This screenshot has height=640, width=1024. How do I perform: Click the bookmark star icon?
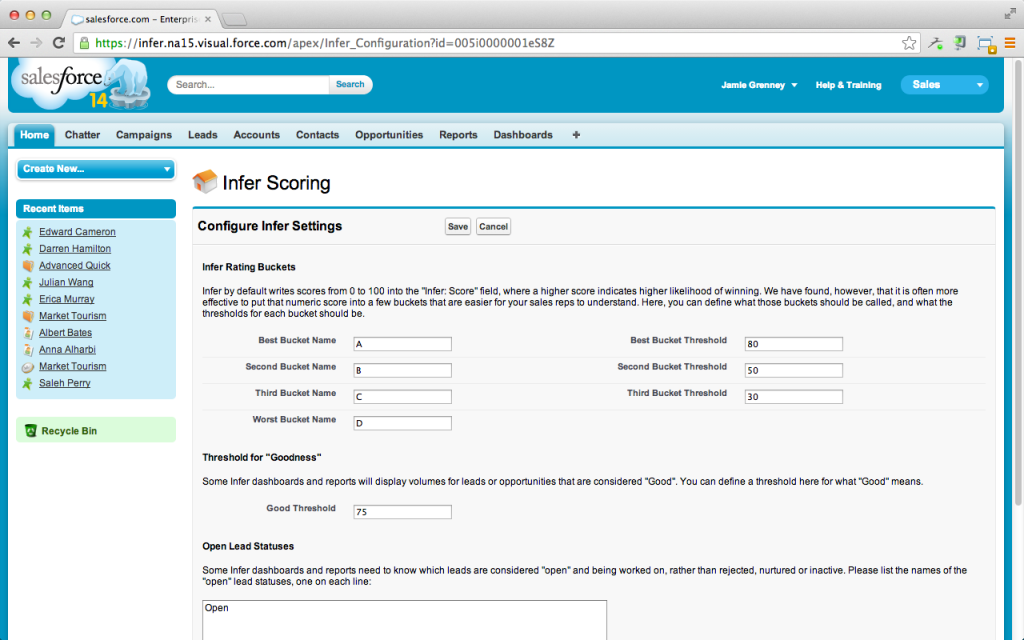pos(908,43)
